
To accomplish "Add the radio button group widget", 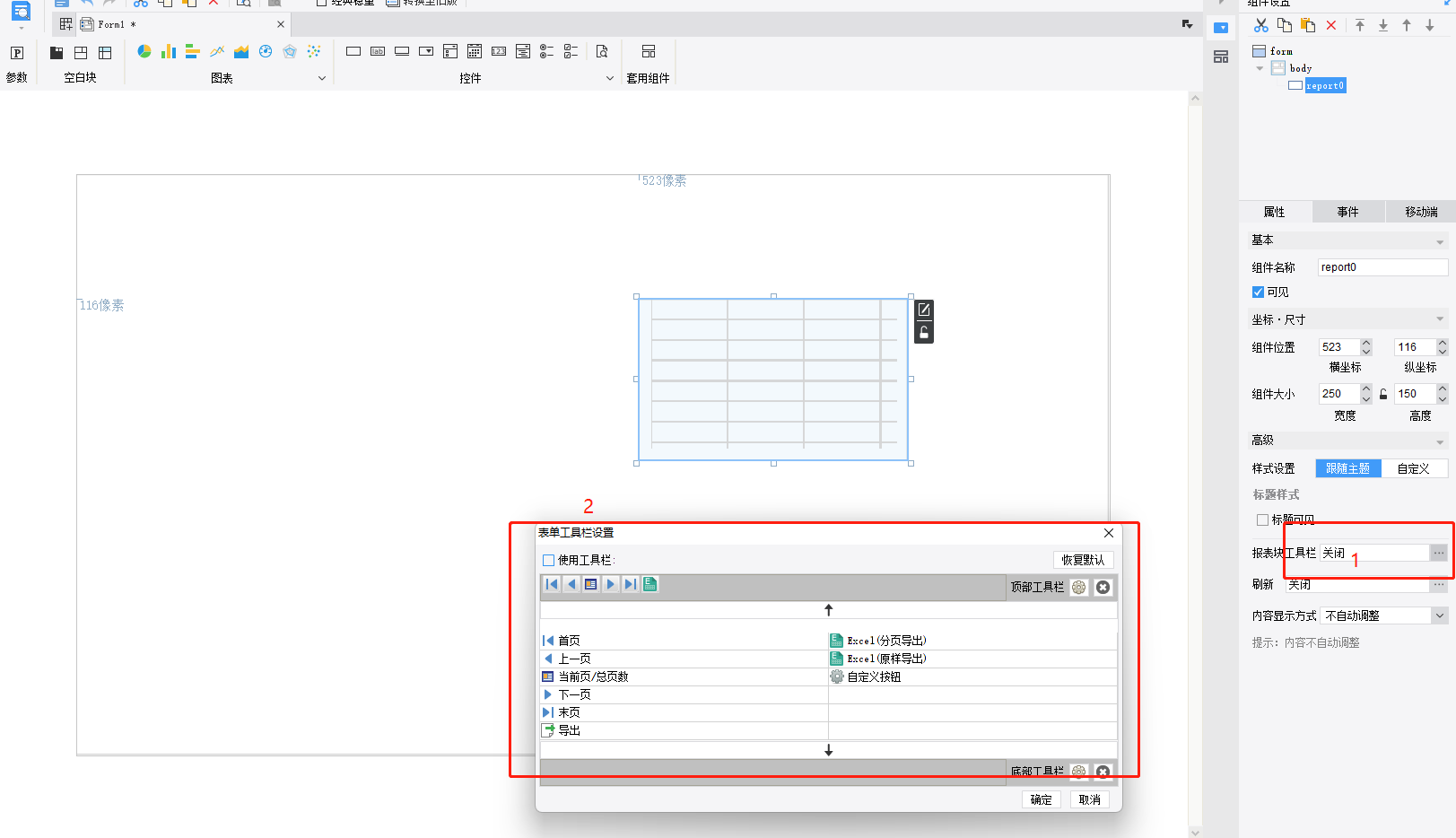I will (x=547, y=51).
